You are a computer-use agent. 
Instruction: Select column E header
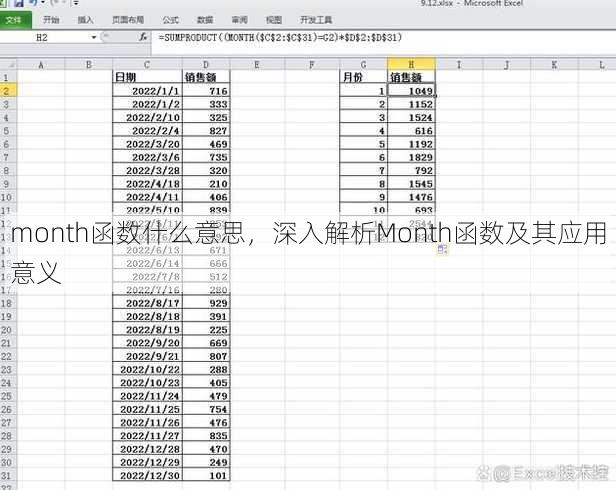[x=257, y=64]
